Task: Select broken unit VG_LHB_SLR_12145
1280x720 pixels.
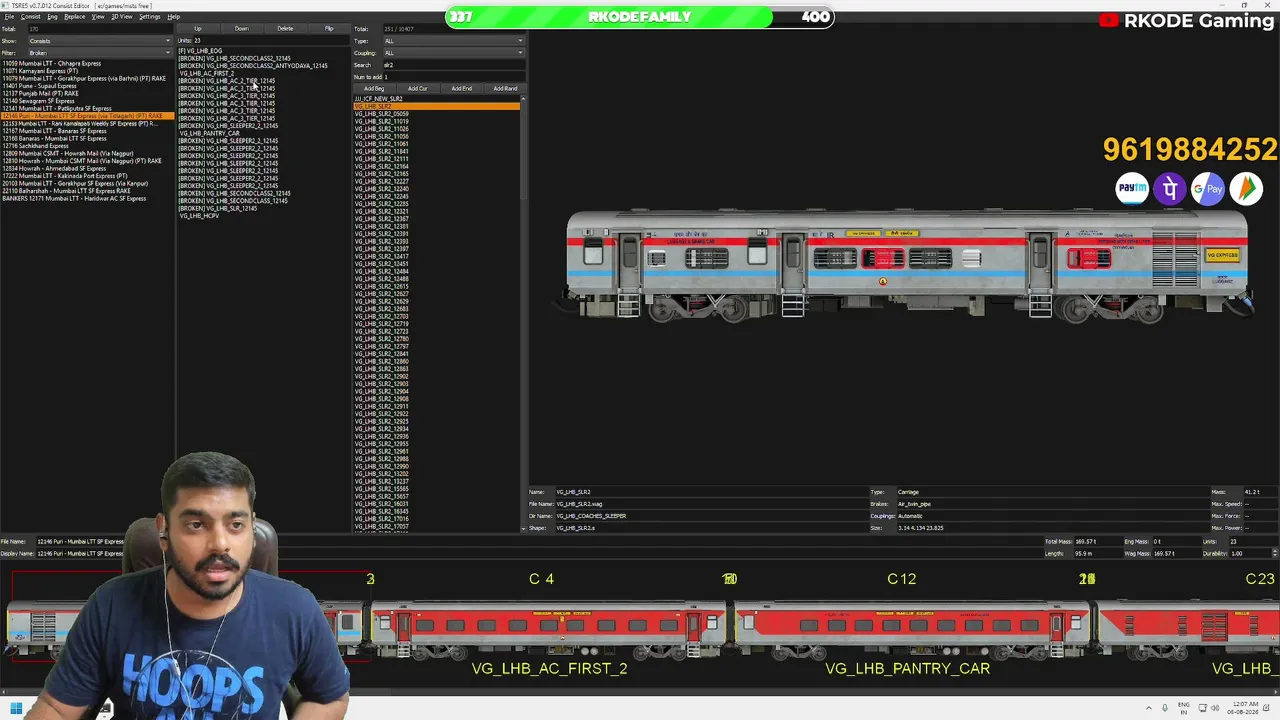Action: click(218, 208)
